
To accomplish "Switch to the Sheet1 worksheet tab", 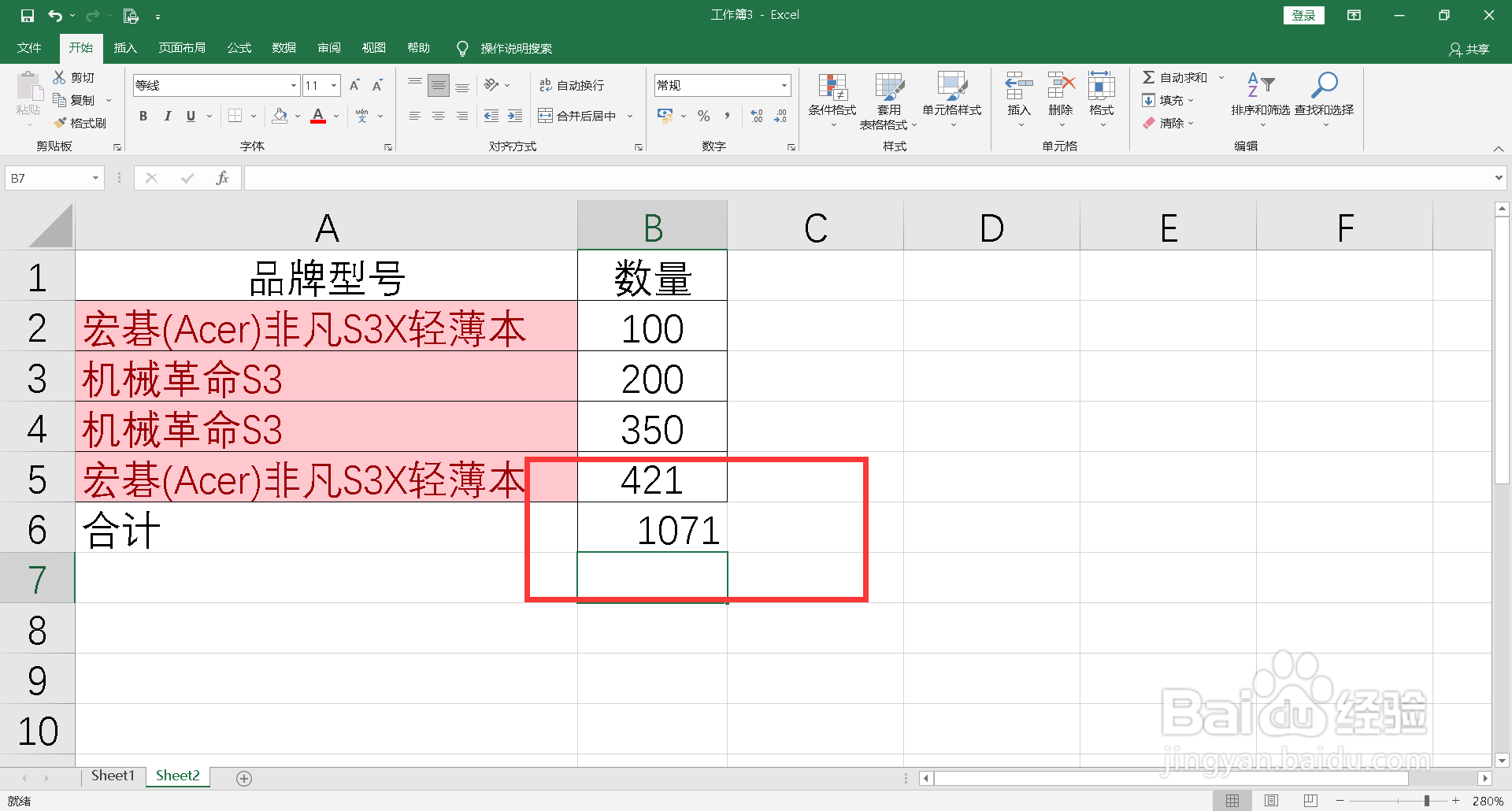I will coord(112,775).
